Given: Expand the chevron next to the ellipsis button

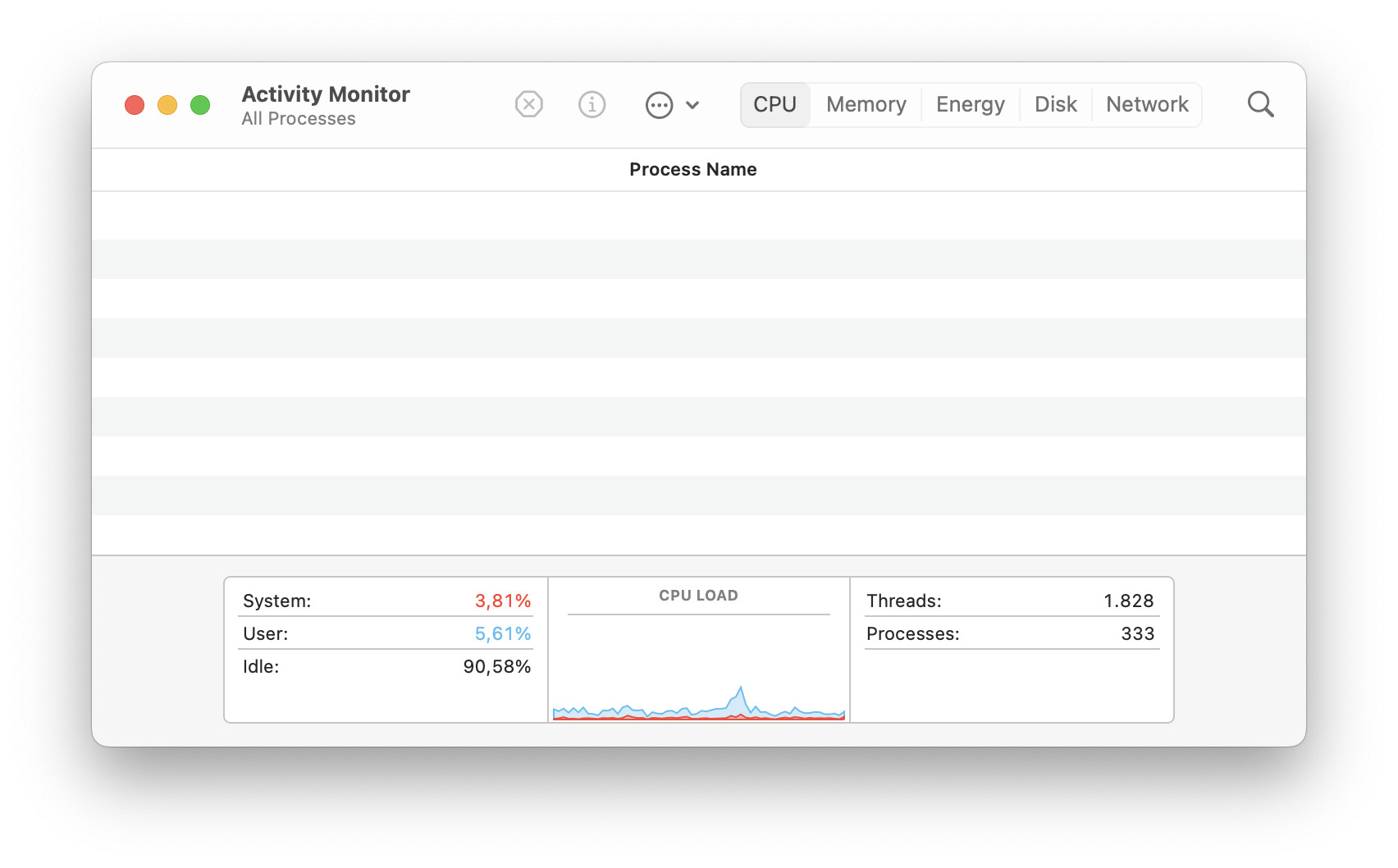Looking at the screenshot, I should click(x=692, y=105).
